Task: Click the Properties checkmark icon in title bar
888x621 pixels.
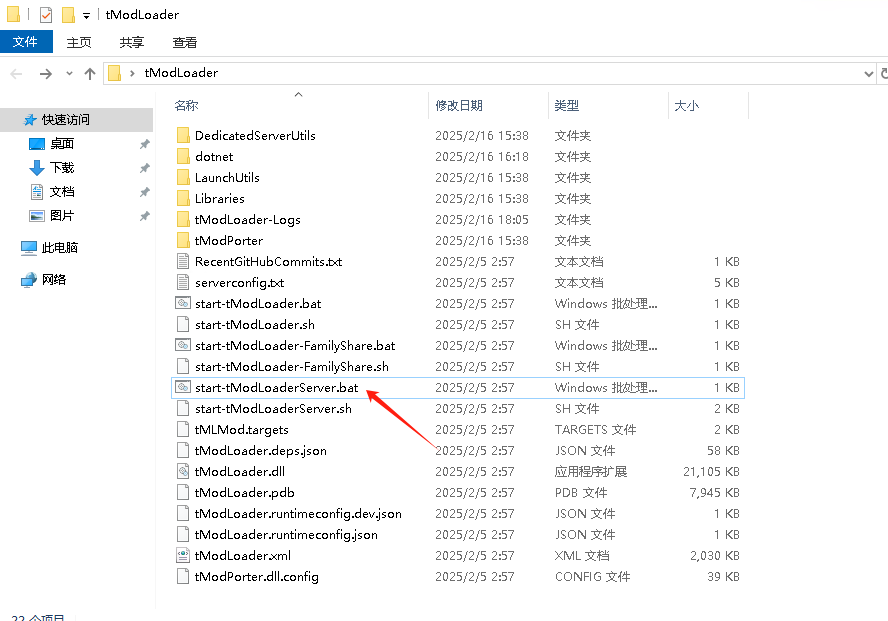Action: (x=46, y=15)
